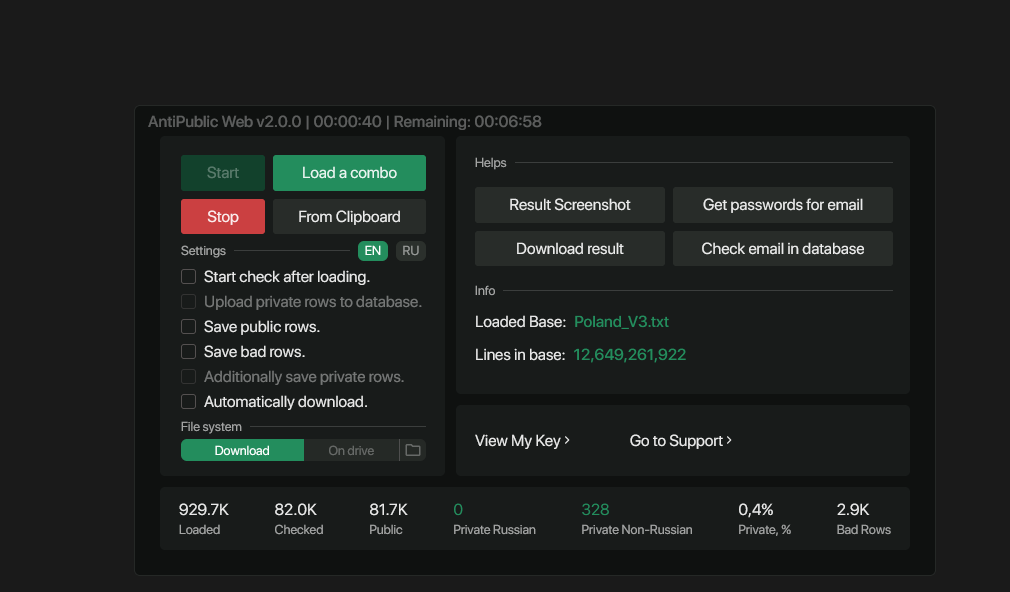Click Load a combo
The image size is (1010, 592).
pyautogui.click(x=349, y=173)
